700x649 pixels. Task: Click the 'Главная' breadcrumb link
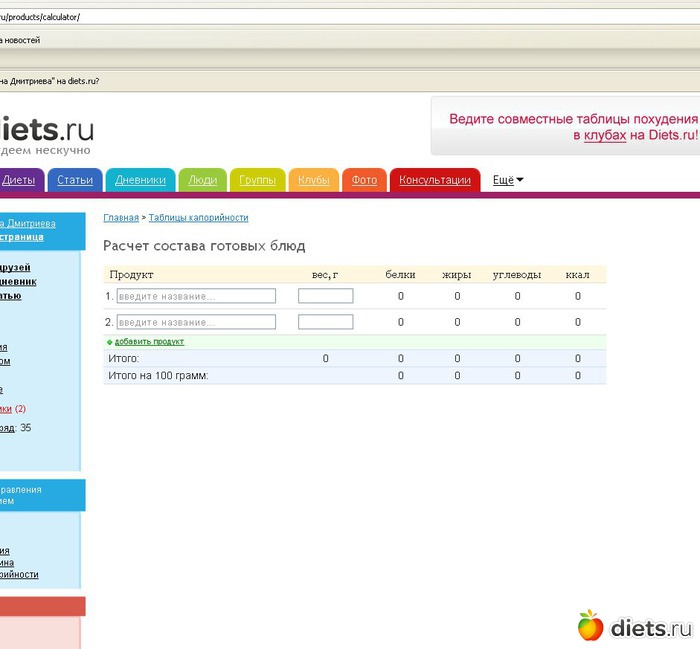120,217
